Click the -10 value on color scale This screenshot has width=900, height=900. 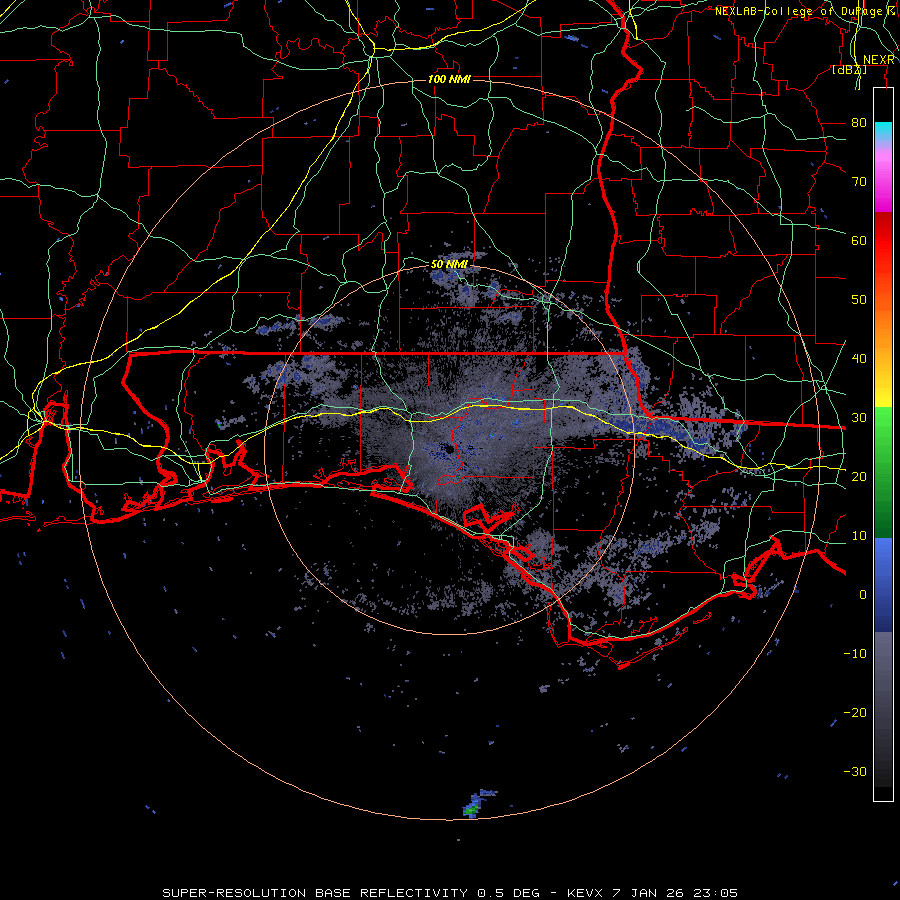855,654
